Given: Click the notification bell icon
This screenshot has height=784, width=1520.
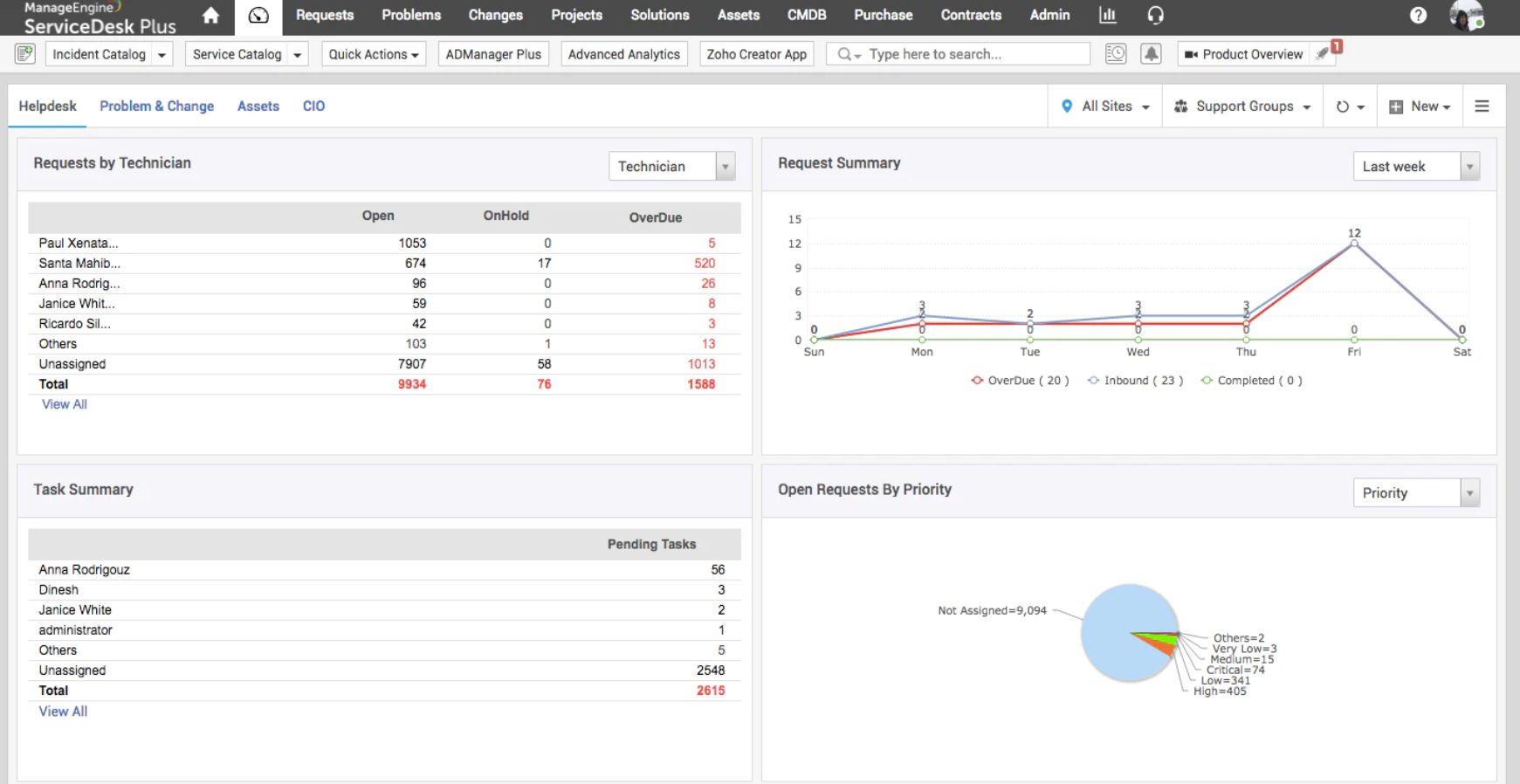Looking at the screenshot, I should 1151,54.
